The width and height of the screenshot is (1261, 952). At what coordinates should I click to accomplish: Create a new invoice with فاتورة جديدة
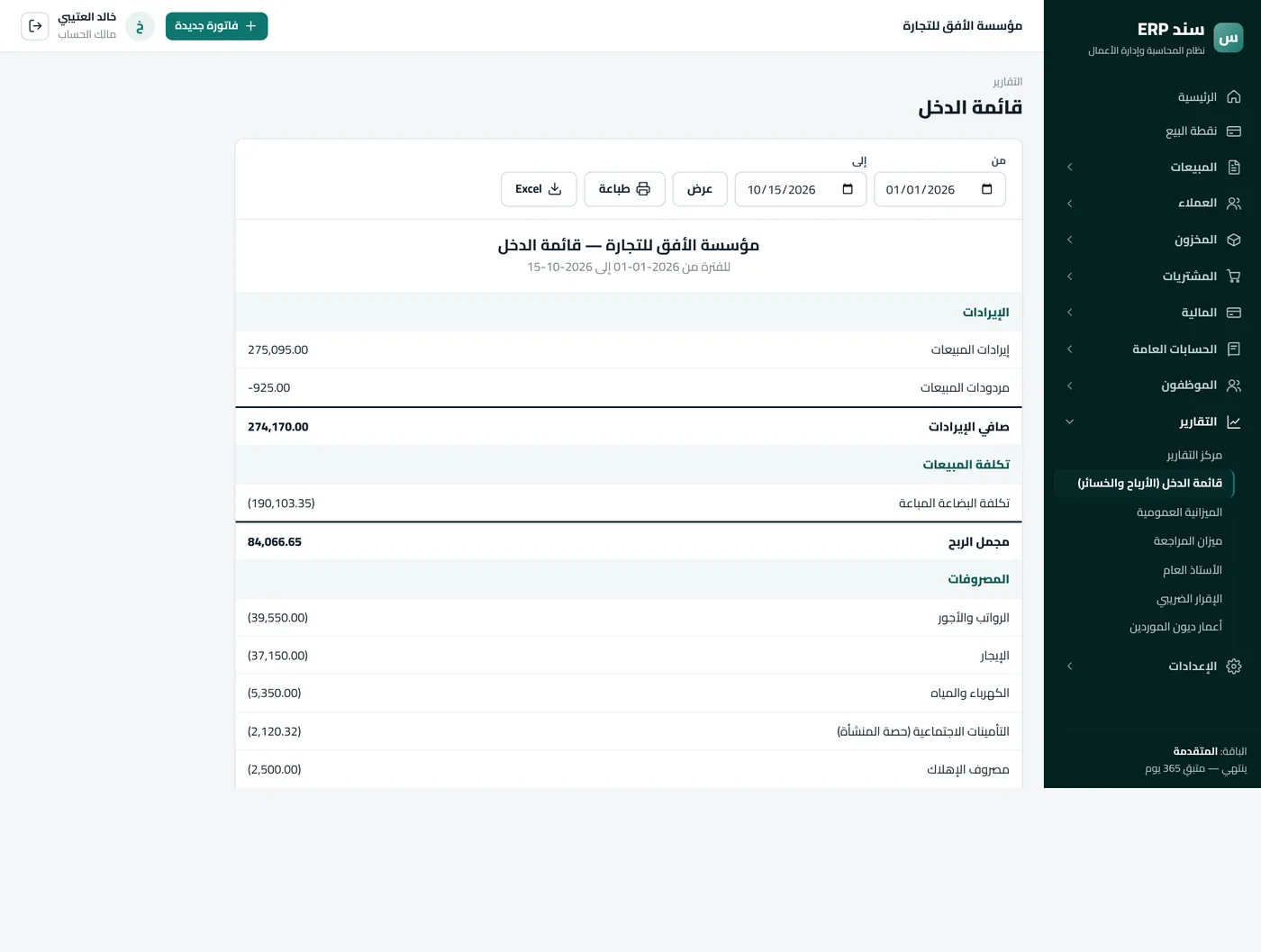(x=216, y=26)
